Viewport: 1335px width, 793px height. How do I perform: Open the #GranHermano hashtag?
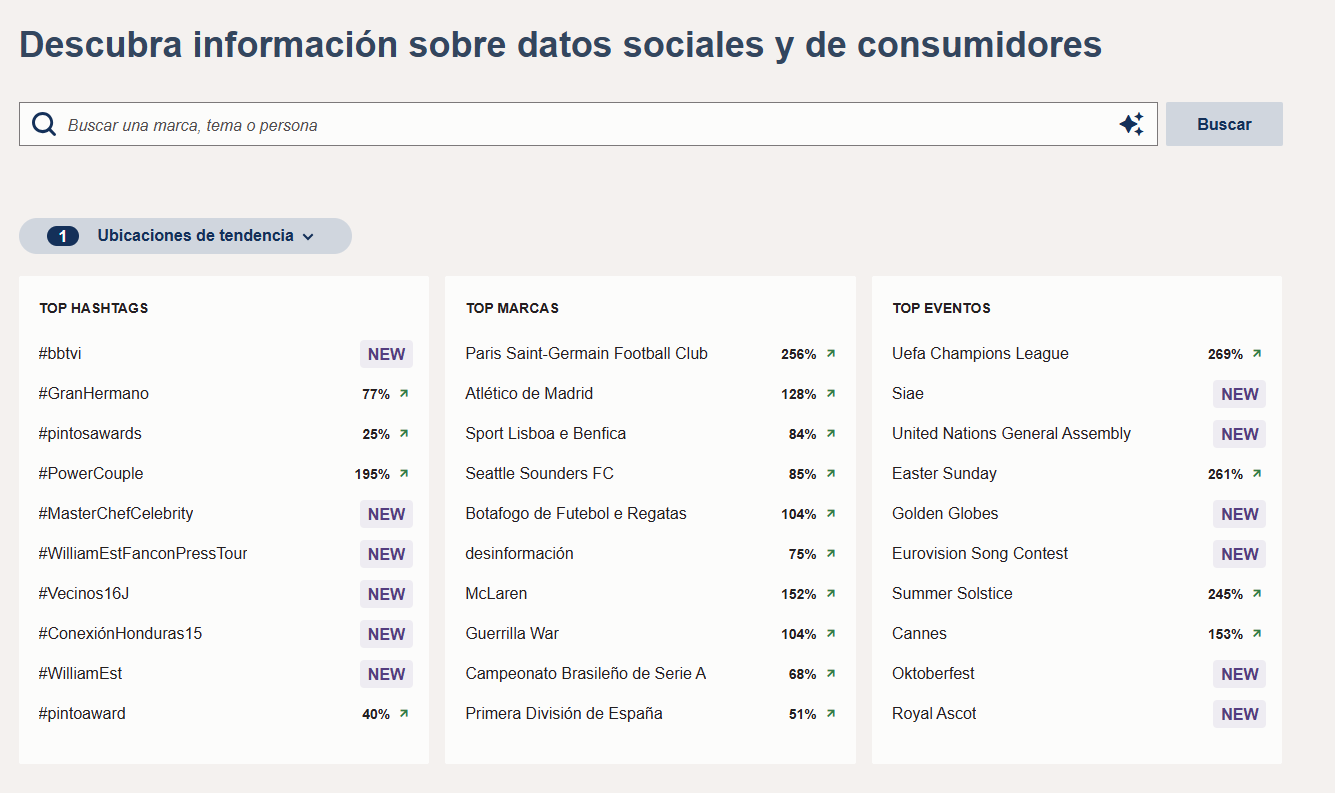point(93,394)
